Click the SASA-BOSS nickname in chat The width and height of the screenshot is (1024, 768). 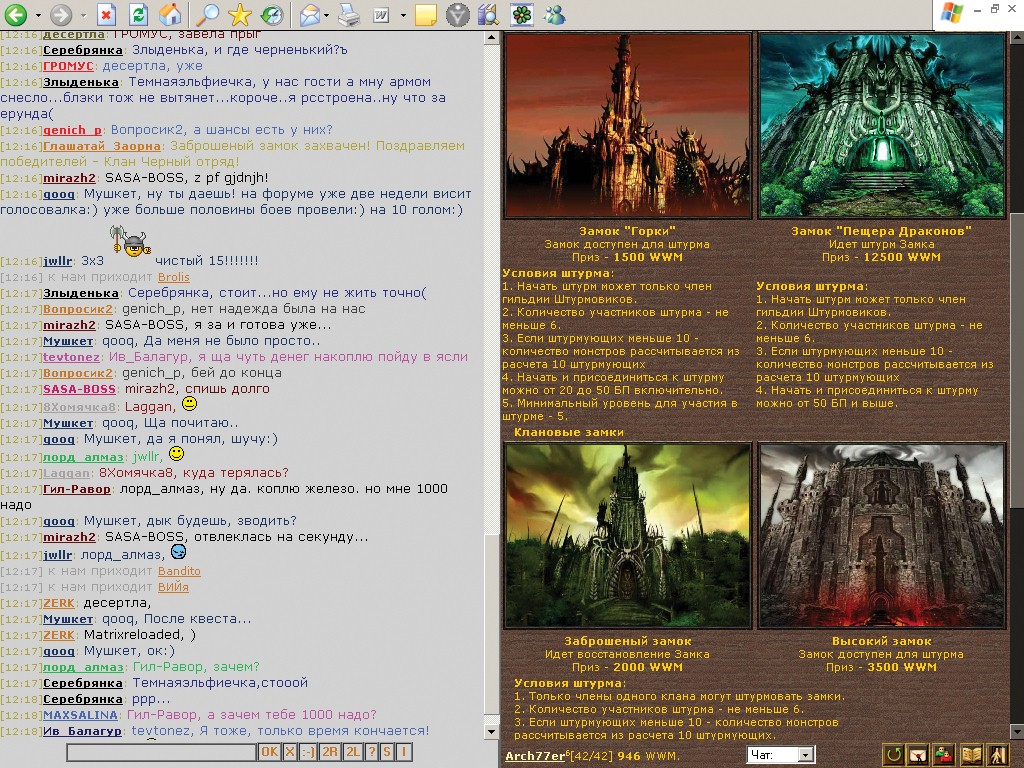(x=79, y=389)
